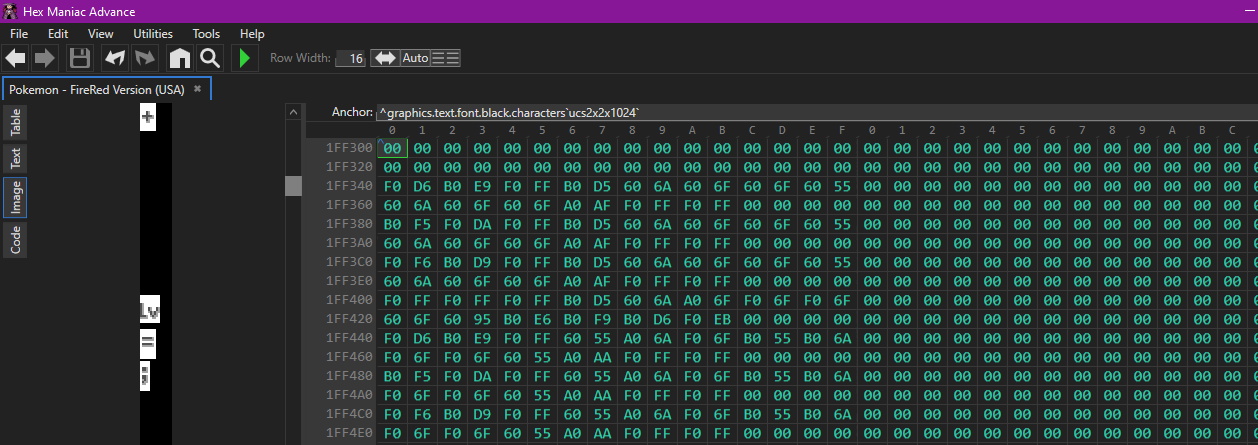Click the scroll-up arrow of hex scrollbar
This screenshot has width=1258, height=445.
[293, 113]
